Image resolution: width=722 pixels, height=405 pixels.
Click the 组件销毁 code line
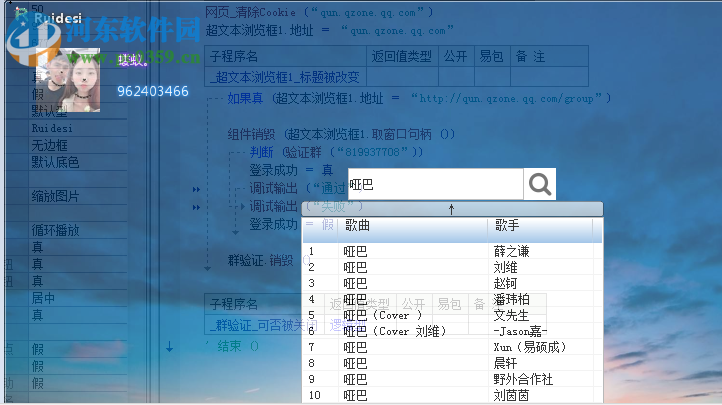[x=341, y=134]
